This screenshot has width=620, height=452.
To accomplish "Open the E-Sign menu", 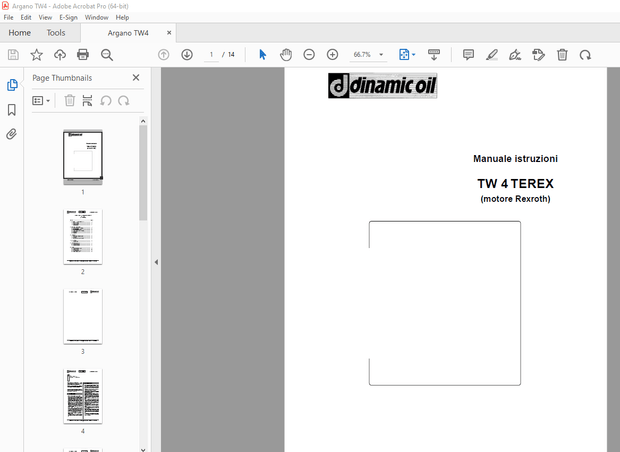I will pos(68,17).
